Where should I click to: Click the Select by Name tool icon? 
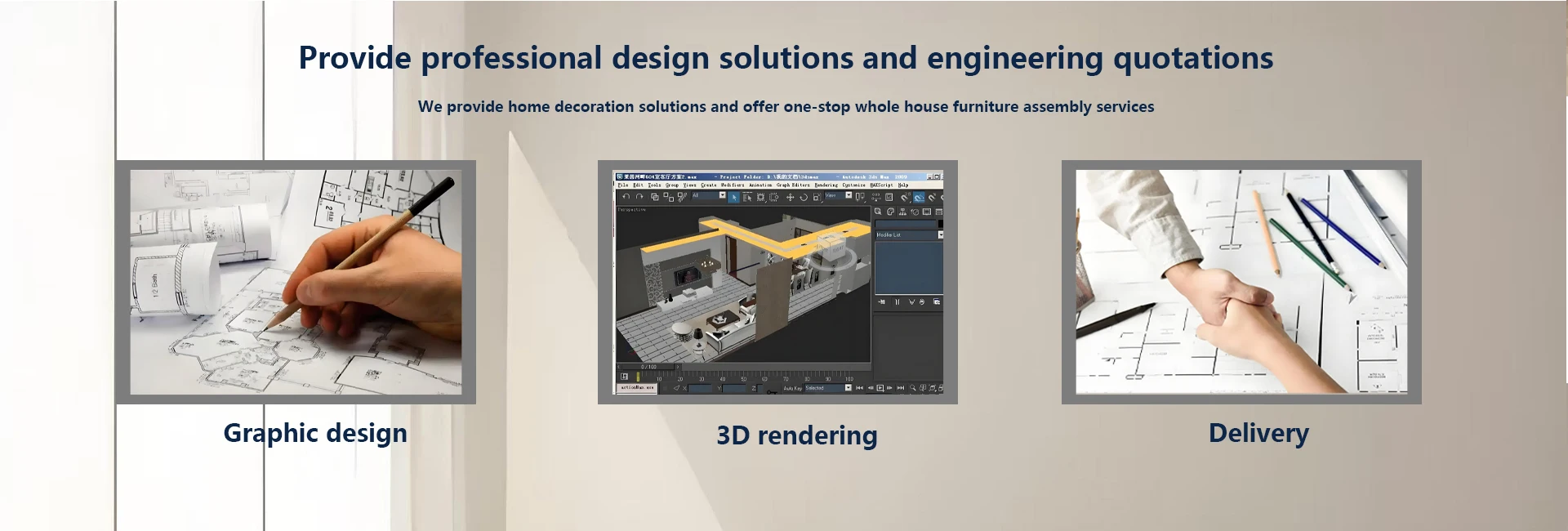click(746, 197)
